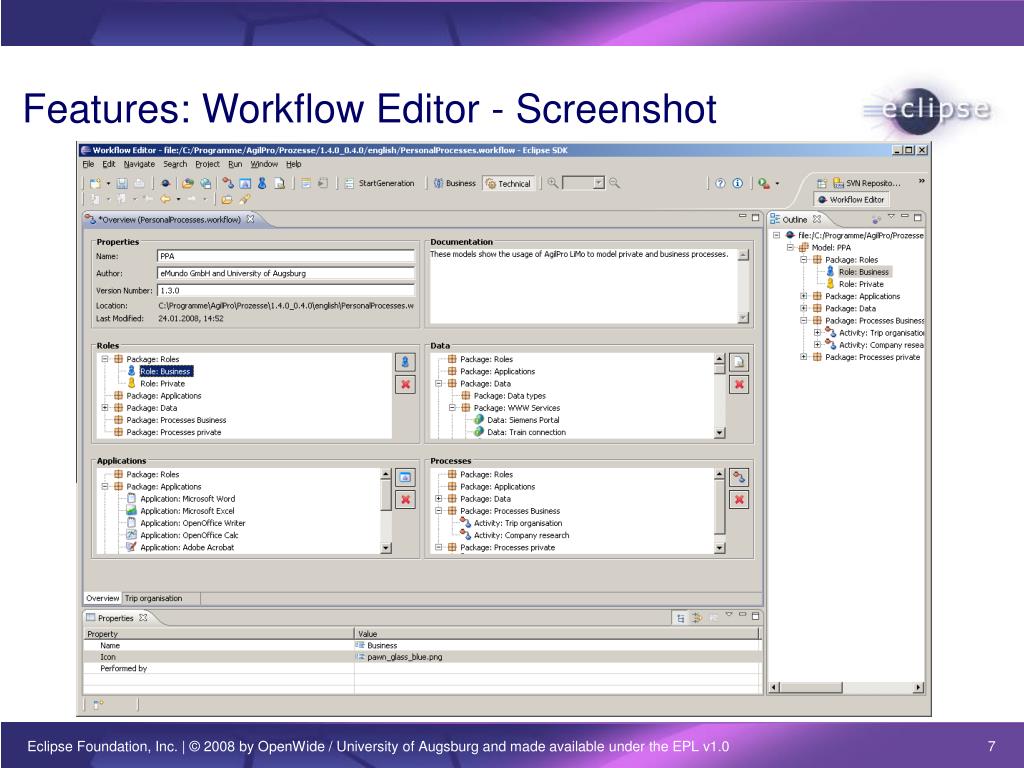Click the Name field containing PPA
The width and height of the screenshot is (1024, 768).
click(285, 256)
